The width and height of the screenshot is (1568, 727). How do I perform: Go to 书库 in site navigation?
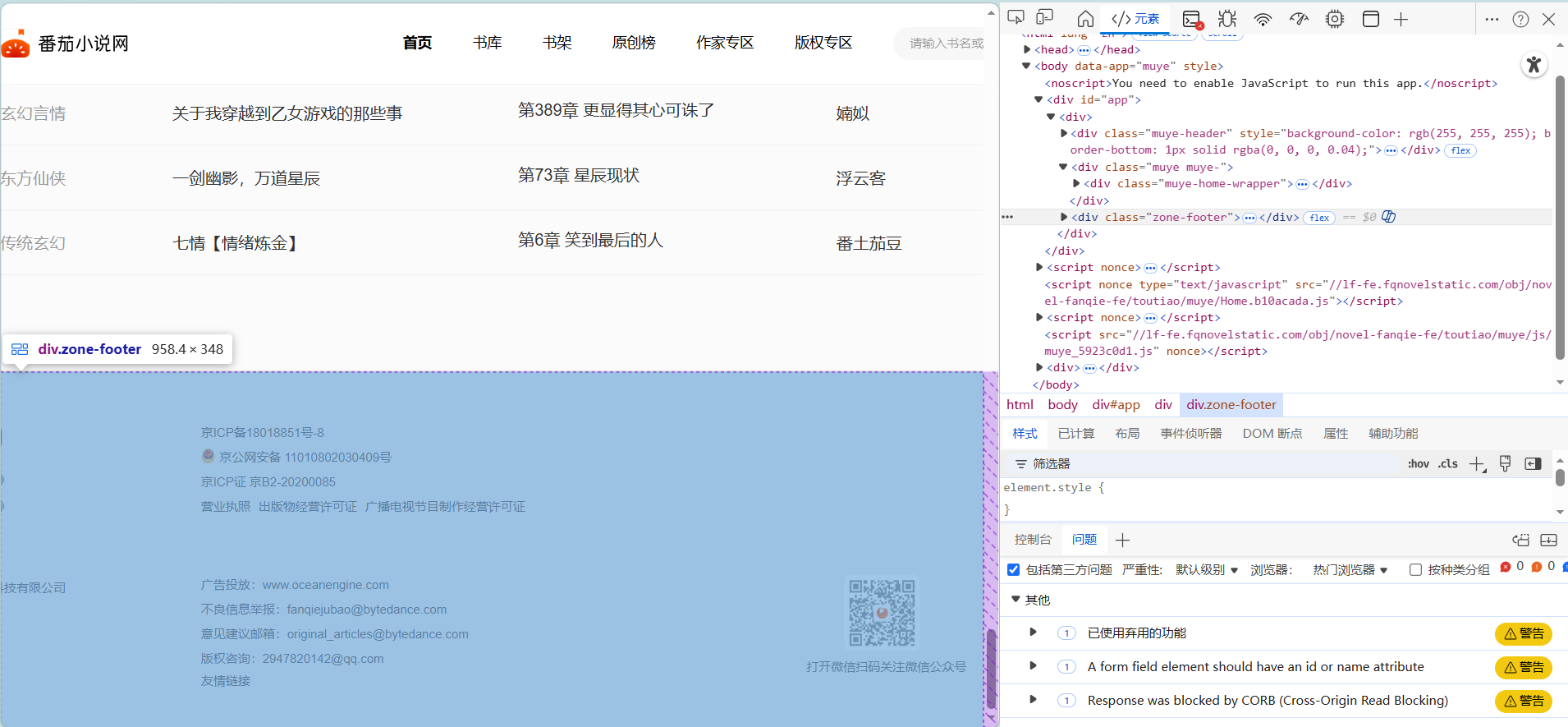[x=488, y=43]
